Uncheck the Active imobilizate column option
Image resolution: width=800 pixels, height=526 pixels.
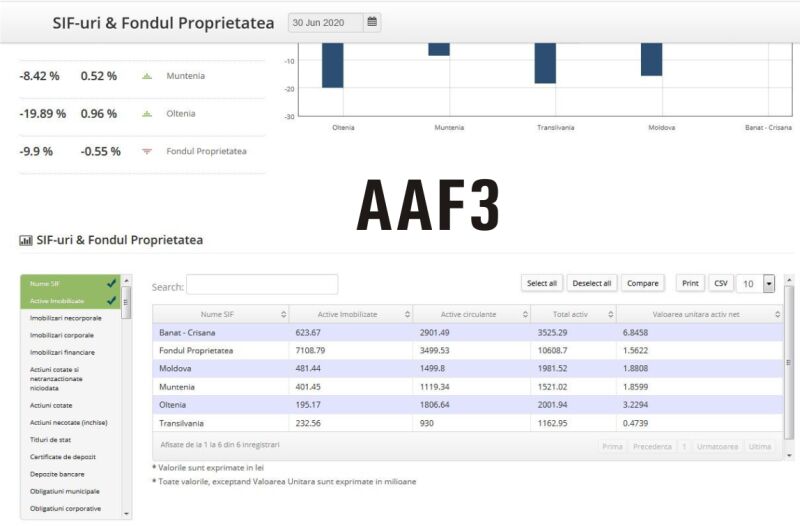point(70,301)
